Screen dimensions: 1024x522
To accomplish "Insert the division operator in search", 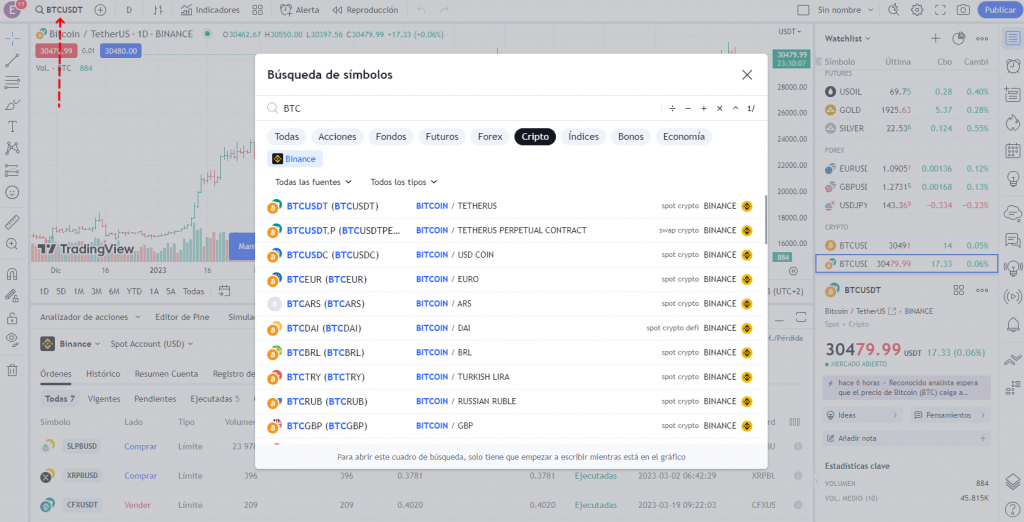I will pos(672,108).
